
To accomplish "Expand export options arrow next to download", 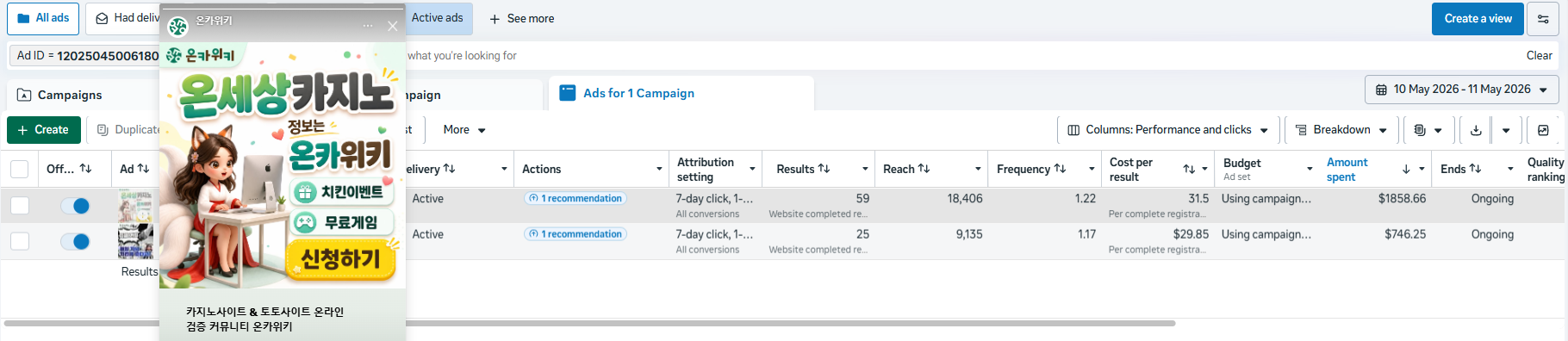I will click(1506, 130).
